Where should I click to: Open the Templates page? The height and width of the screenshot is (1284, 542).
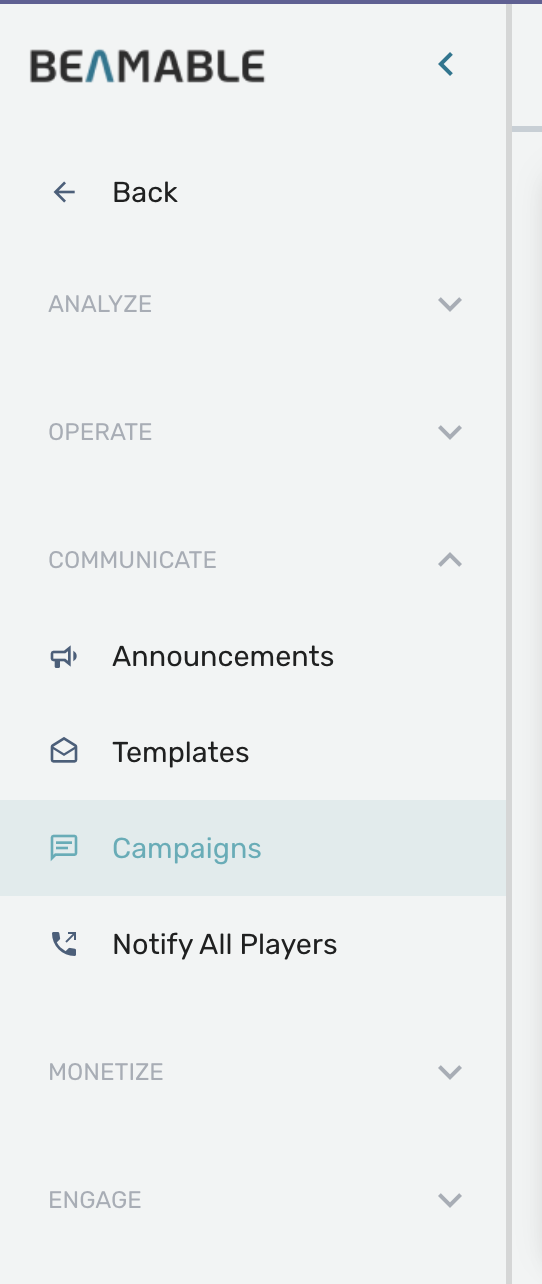tap(253, 752)
